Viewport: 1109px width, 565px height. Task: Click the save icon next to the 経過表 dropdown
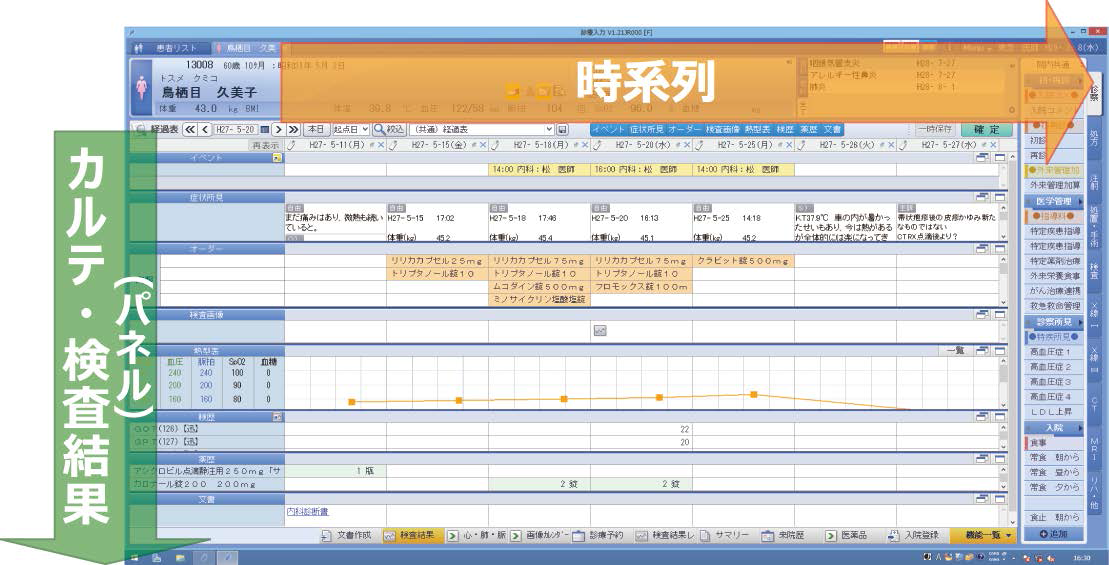(563, 129)
